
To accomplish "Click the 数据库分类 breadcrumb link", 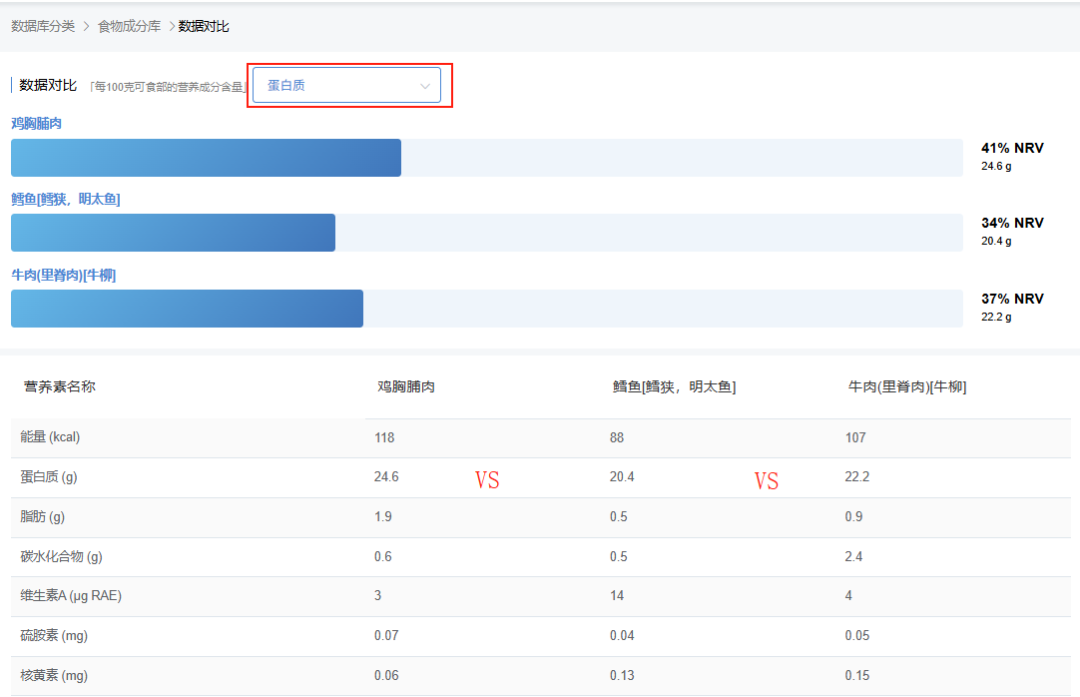I will pyautogui.click(x=43, y=26).
